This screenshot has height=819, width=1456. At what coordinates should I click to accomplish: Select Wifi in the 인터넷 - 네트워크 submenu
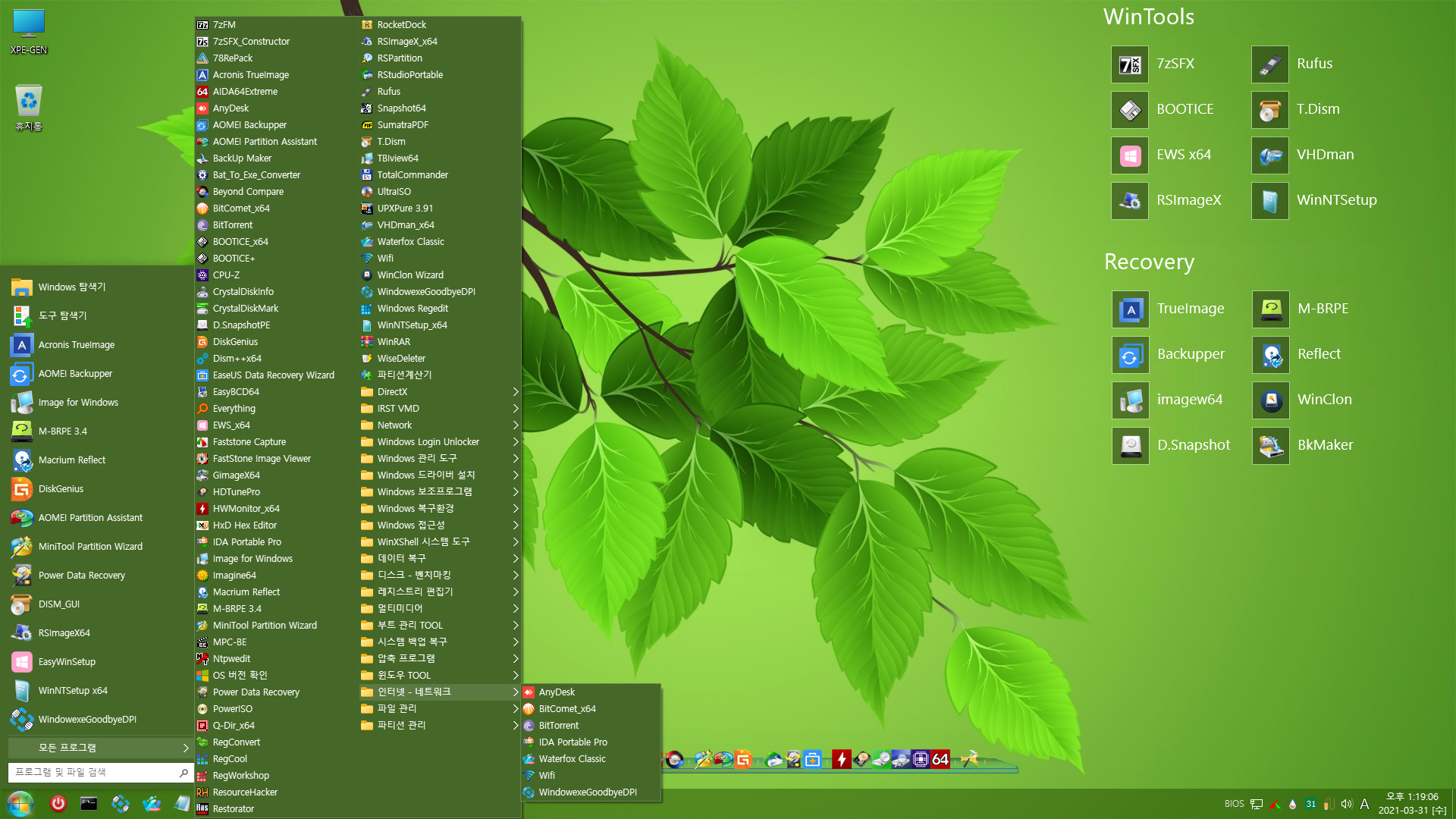pos(591,776)
